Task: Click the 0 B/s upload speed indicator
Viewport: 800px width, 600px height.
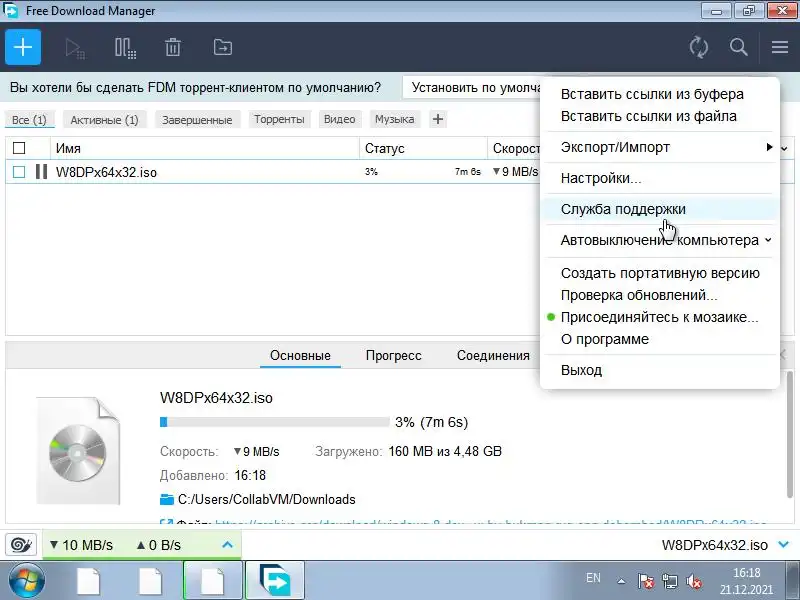Action: [159, 545]
